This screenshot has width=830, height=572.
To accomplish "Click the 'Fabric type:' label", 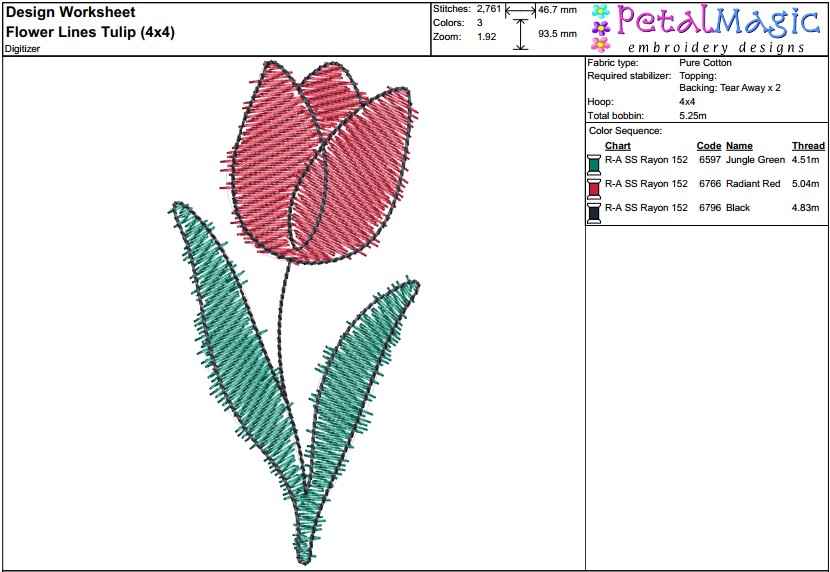I will (x=613, y=63).
